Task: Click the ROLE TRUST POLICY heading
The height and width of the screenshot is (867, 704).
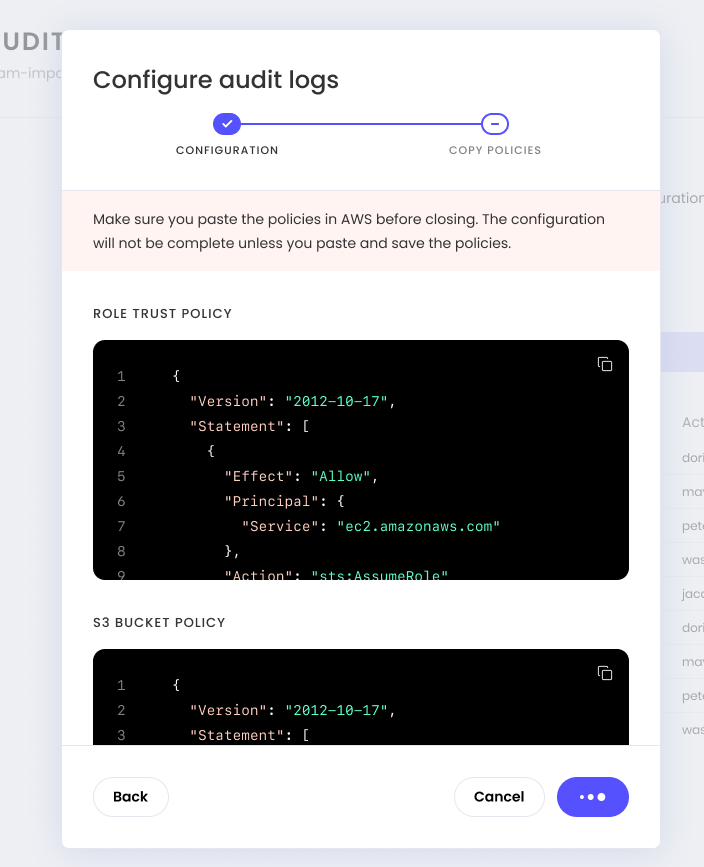Action: [x=163, y=314]
